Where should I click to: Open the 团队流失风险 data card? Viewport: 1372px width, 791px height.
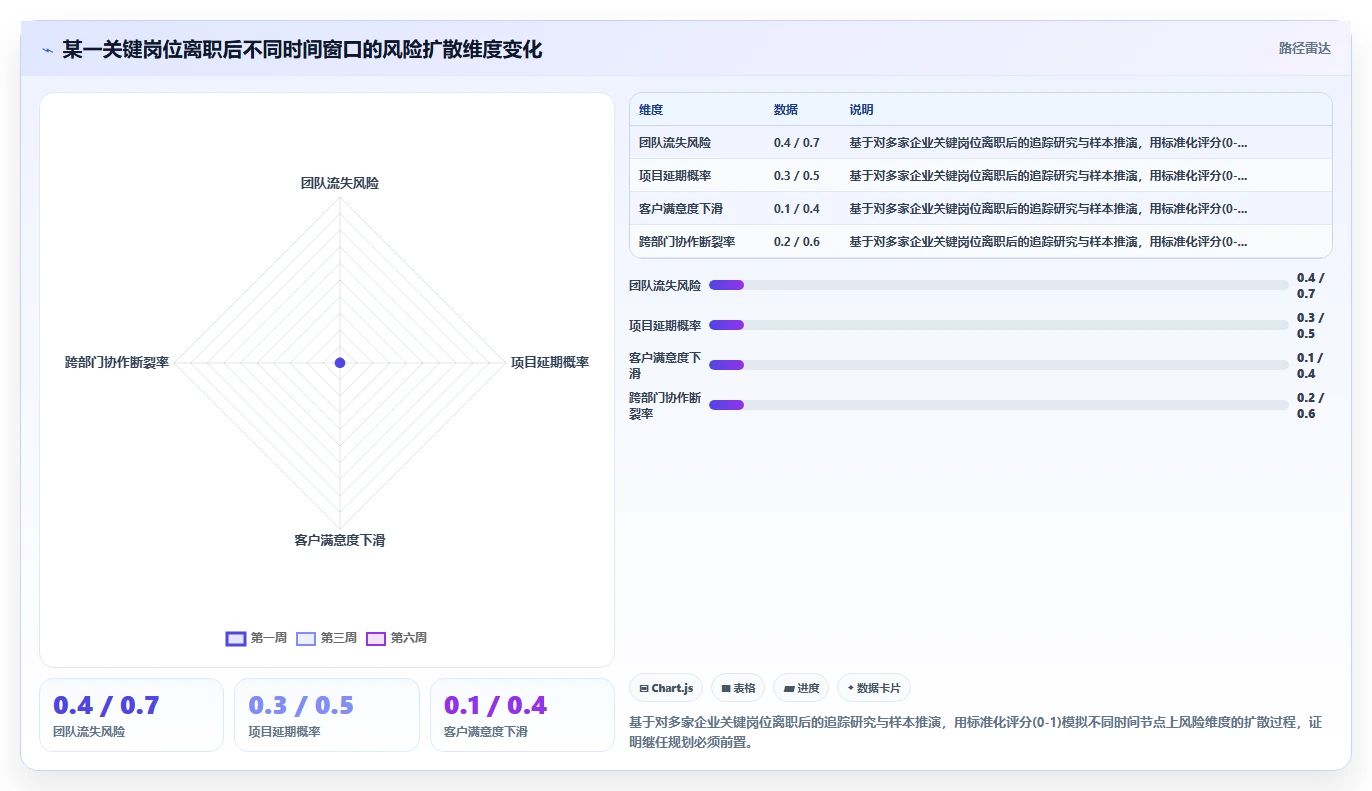[131, 715]
